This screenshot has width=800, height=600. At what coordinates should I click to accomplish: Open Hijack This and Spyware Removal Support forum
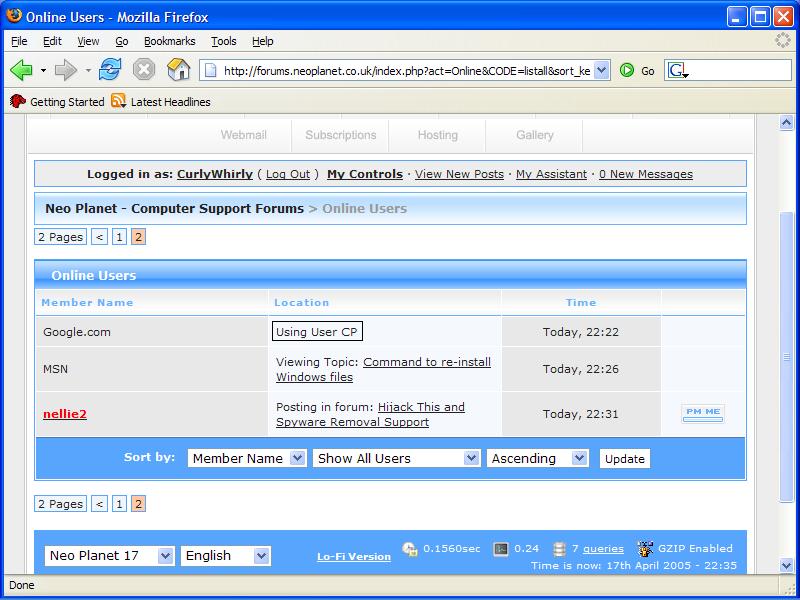tap(370, 414)
